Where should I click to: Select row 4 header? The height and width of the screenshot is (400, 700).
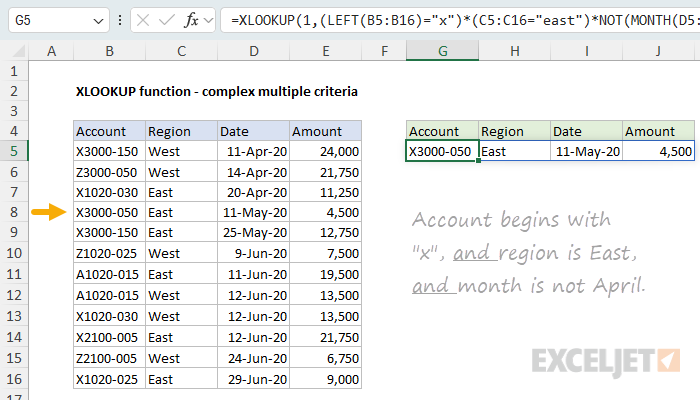click(14, 131)
